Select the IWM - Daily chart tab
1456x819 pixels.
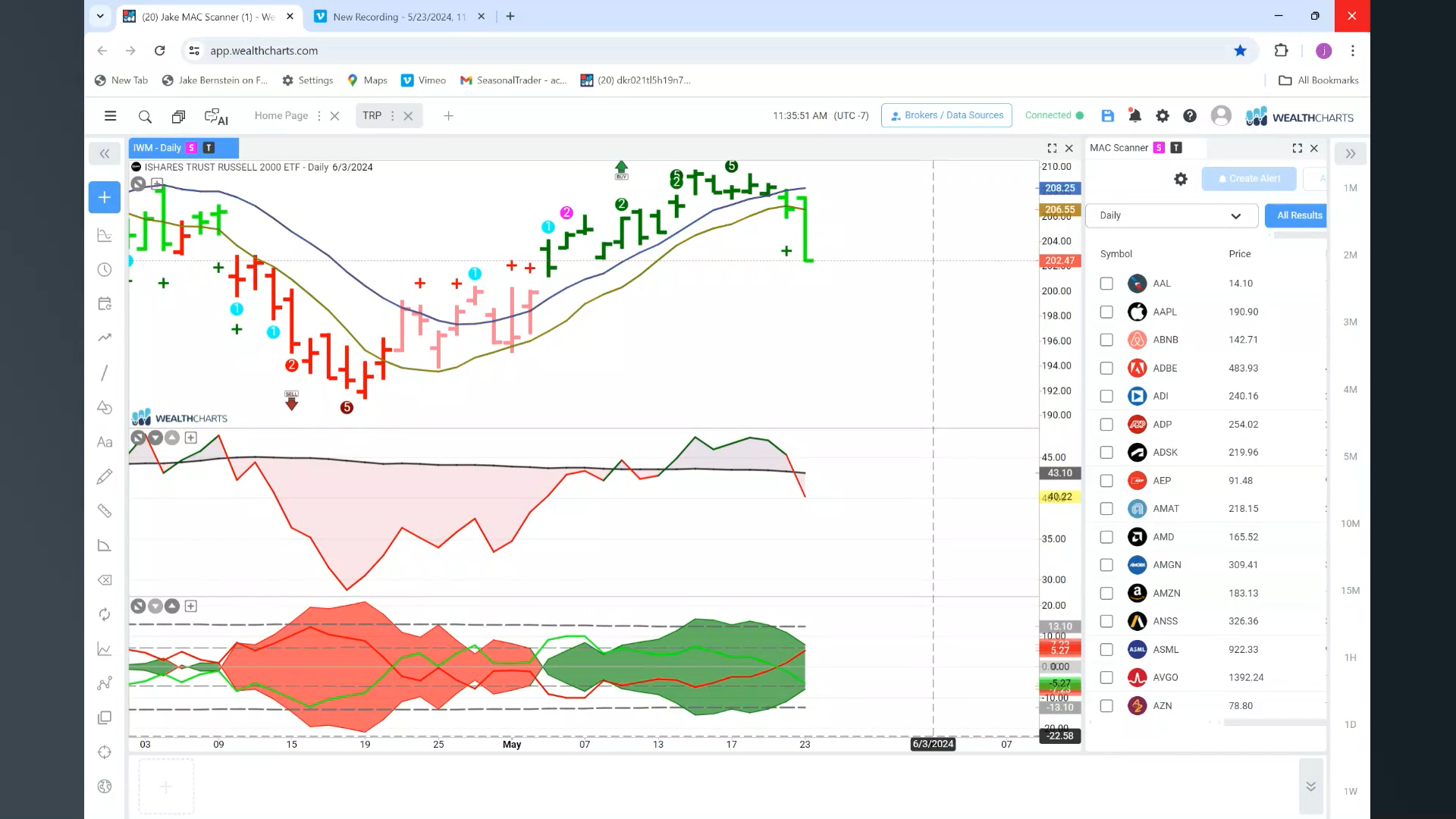click(184, 148)
